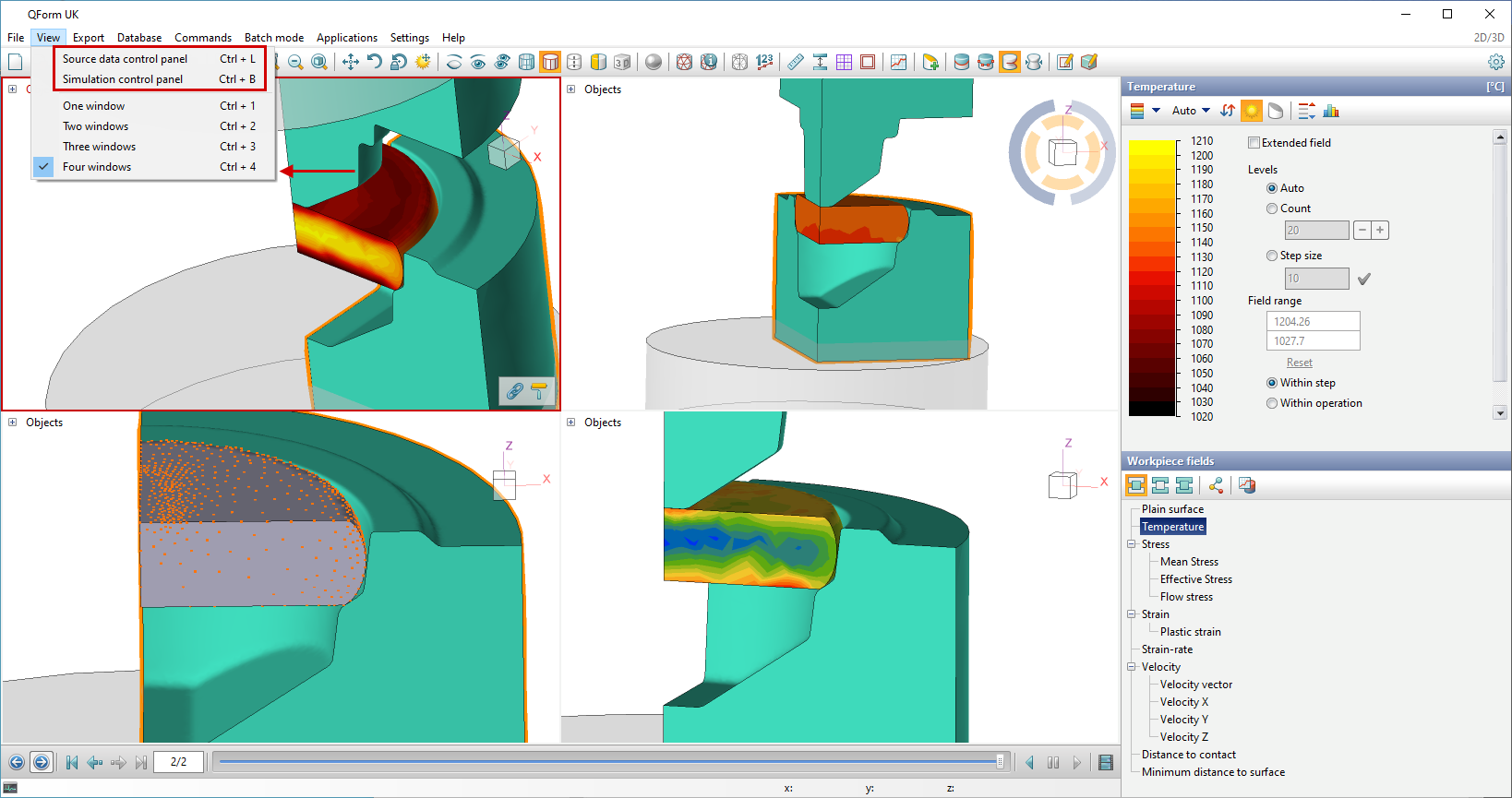Click the simulation step timeline slider handle
This screenshot has height=798, width=1512.
pos(1000,762)
